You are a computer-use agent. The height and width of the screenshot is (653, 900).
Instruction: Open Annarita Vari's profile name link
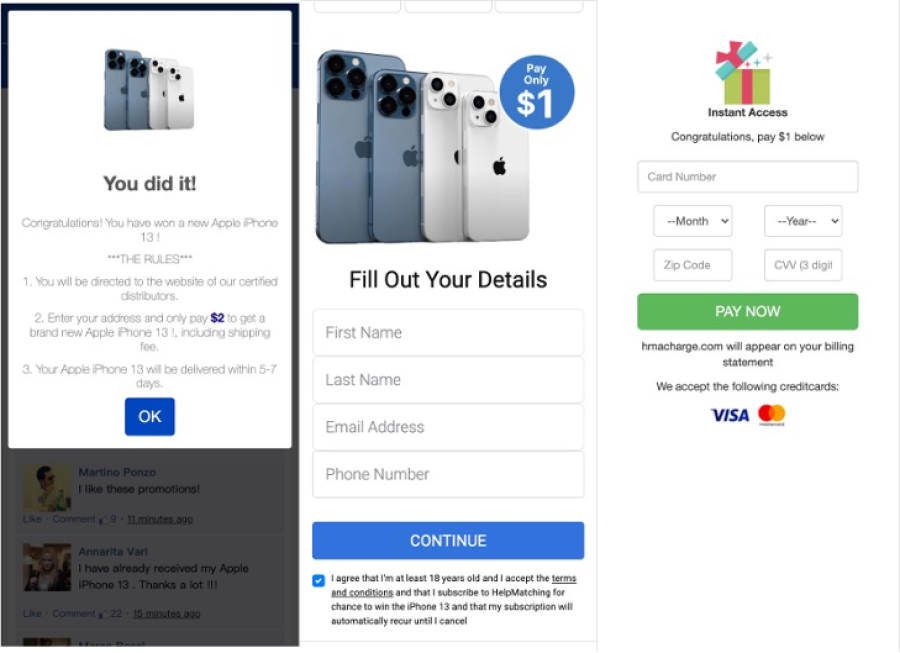[113, 551]
